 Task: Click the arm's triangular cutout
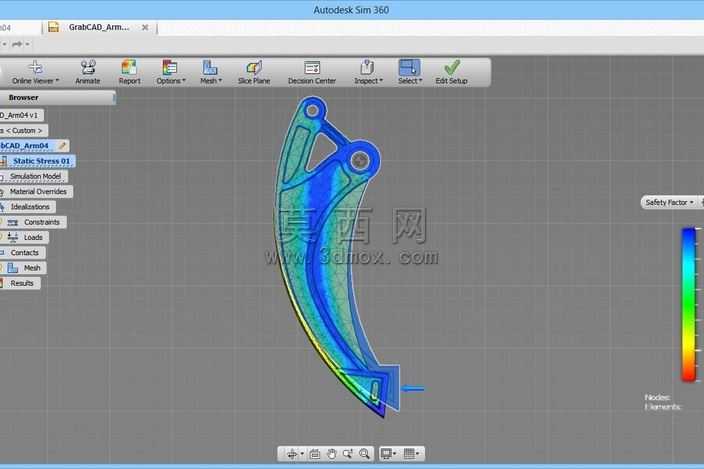coord(321,152)
